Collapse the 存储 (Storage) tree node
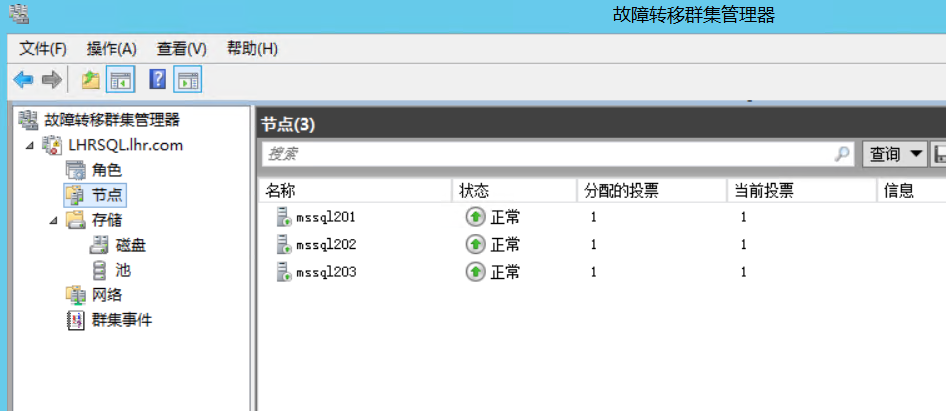946x411 pixels. coord(53,220)
